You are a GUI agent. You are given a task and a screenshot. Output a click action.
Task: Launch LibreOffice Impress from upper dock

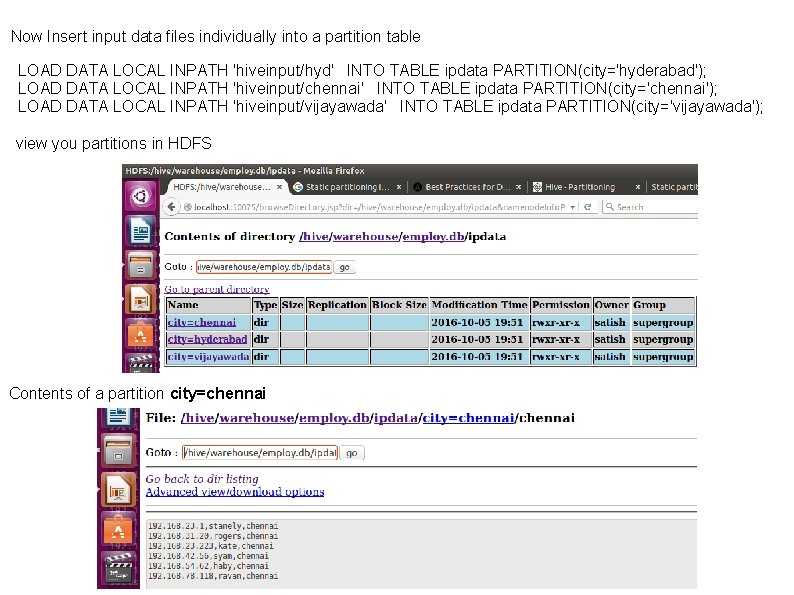[140, 300]
